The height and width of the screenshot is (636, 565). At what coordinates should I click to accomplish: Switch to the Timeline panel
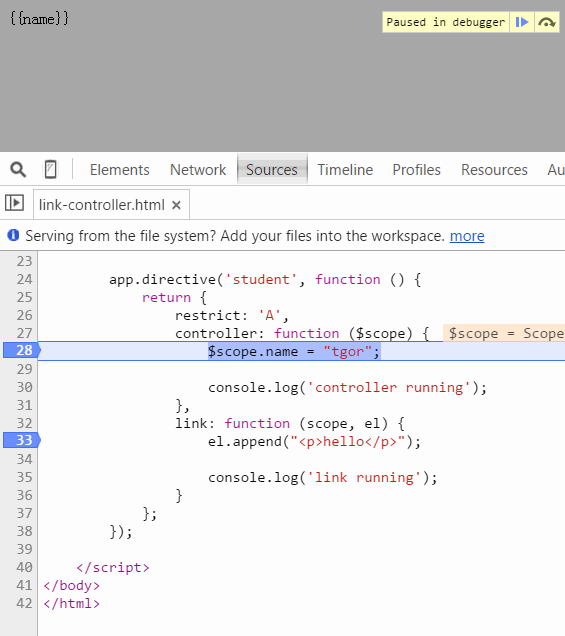tap(345, 170)
